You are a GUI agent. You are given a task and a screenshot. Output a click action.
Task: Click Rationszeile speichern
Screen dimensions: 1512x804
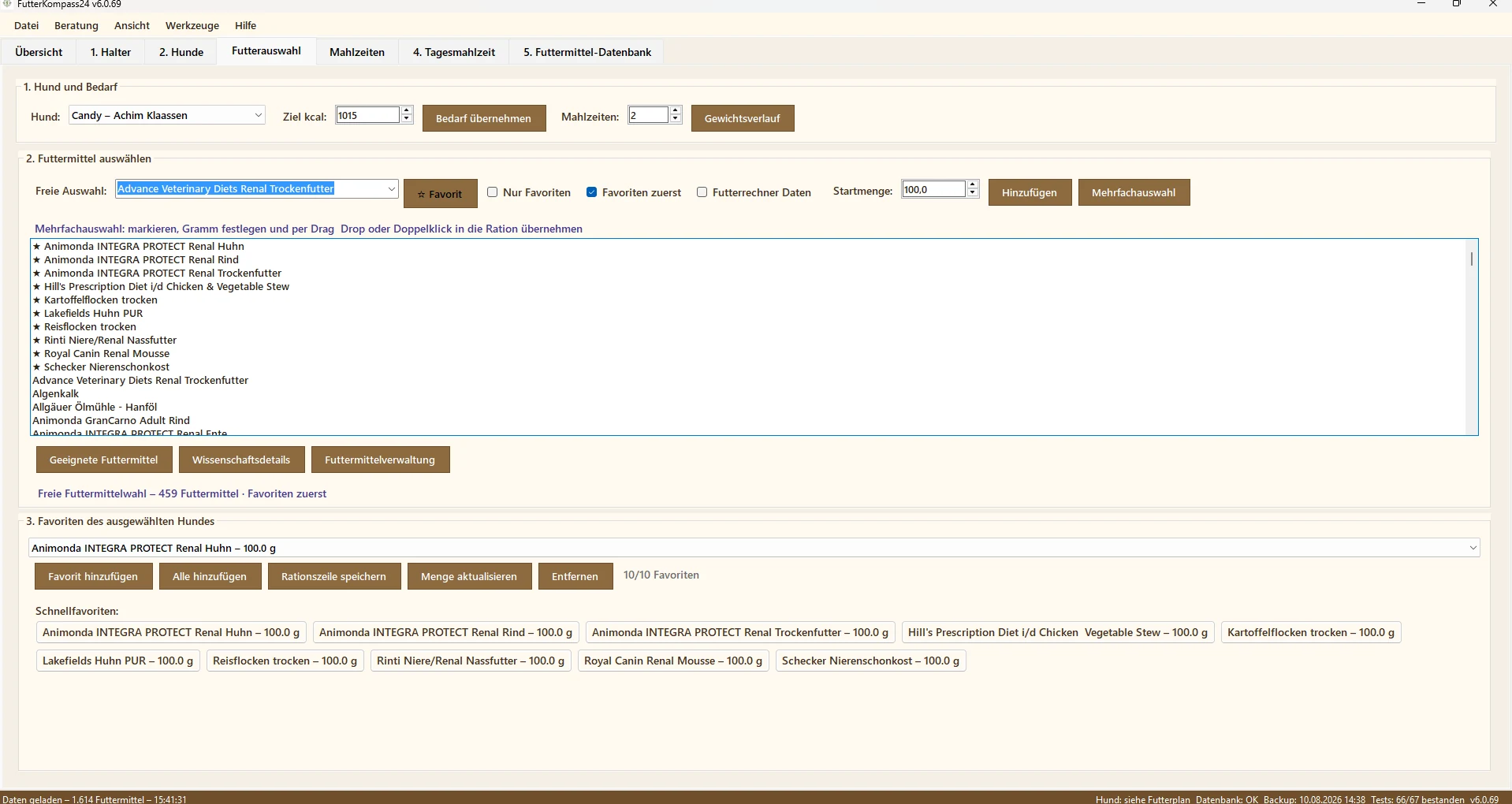point(334,576)
